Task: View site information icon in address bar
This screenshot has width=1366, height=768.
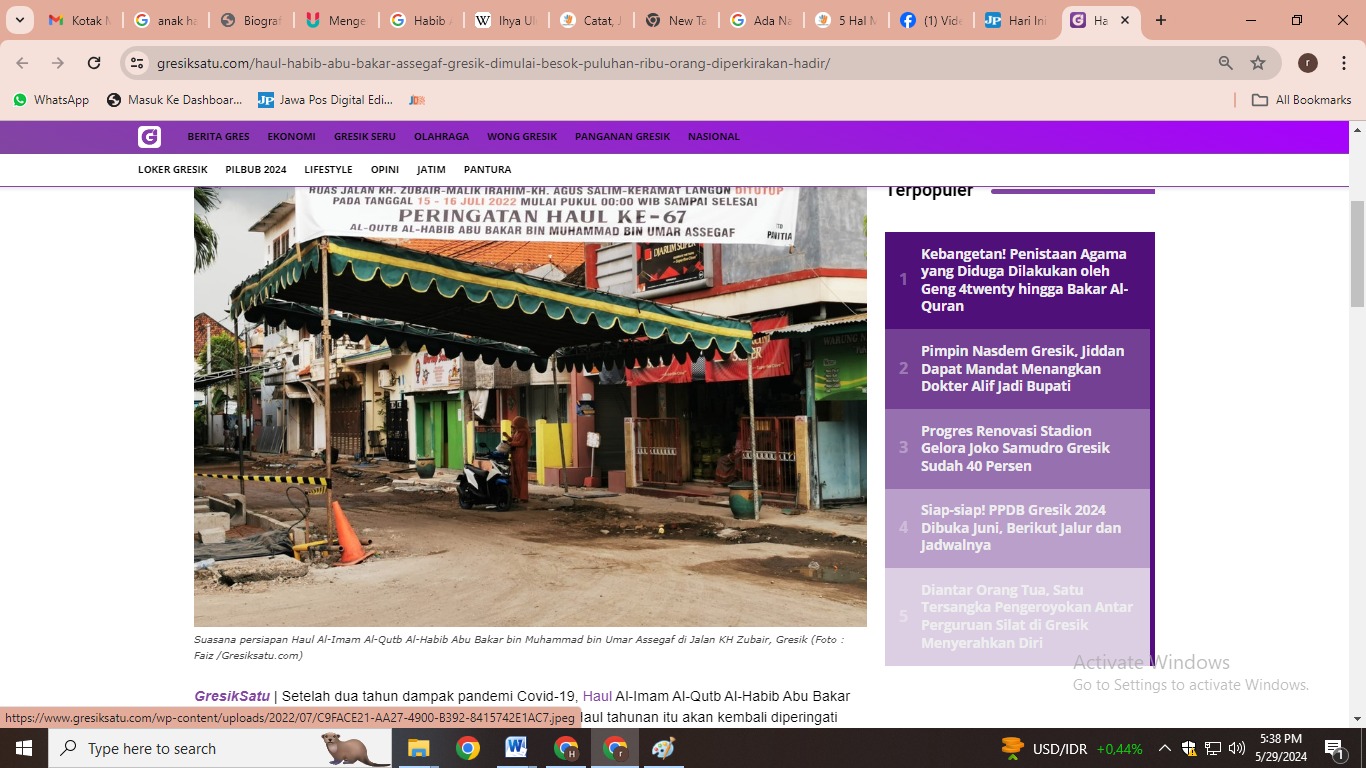Action: point(138,63)
